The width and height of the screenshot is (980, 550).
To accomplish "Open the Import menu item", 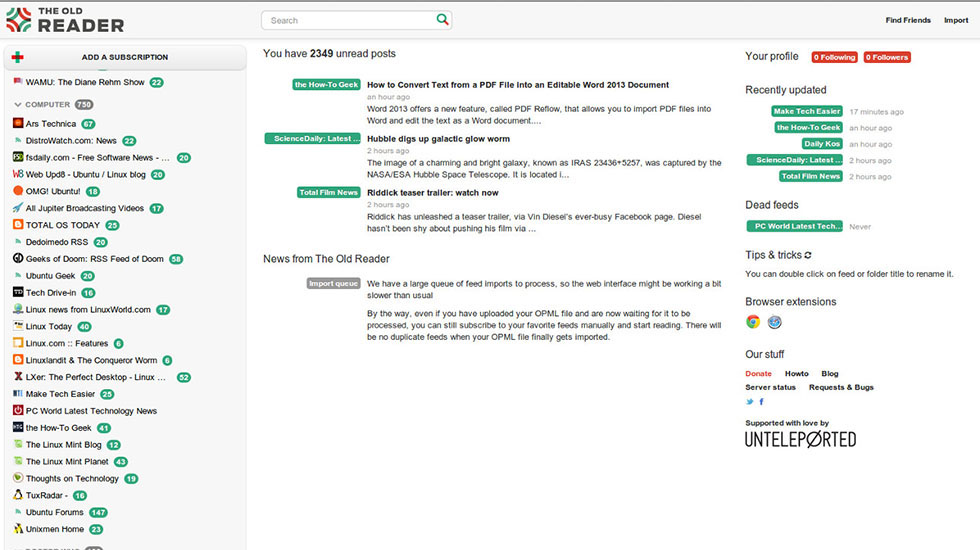I will [x=955, y=20].
